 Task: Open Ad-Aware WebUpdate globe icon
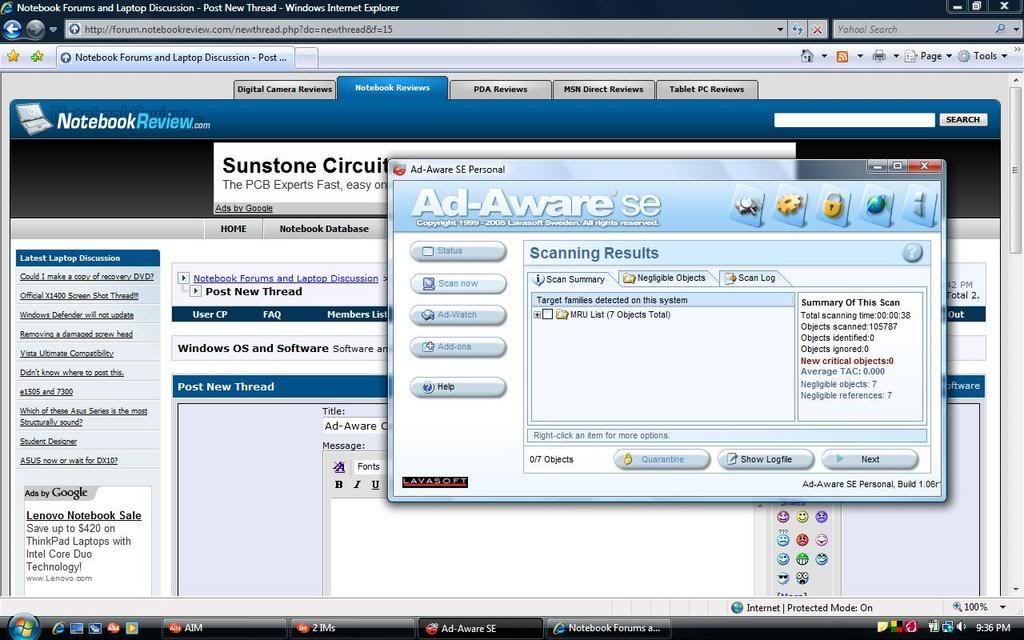[876, 205]
